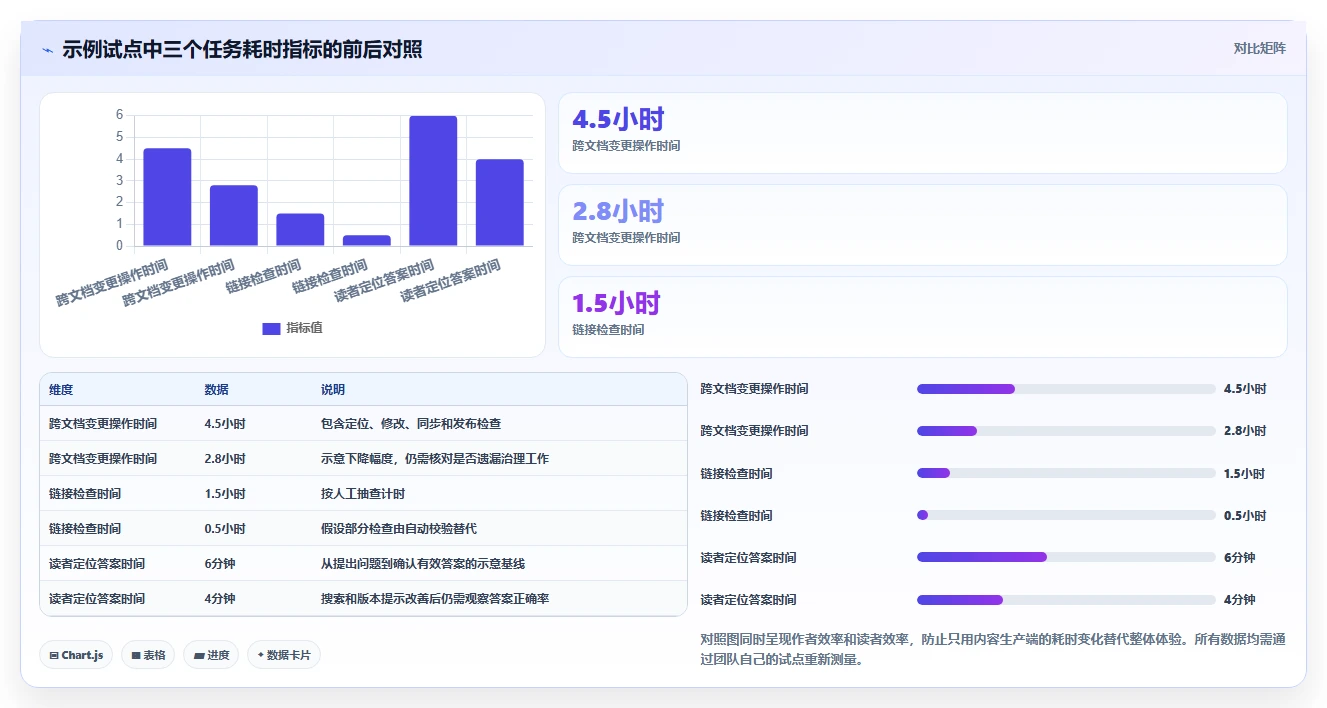Click the 表格 chip icon
This screenshot has width=1327, height=708.
coord(136,655)
